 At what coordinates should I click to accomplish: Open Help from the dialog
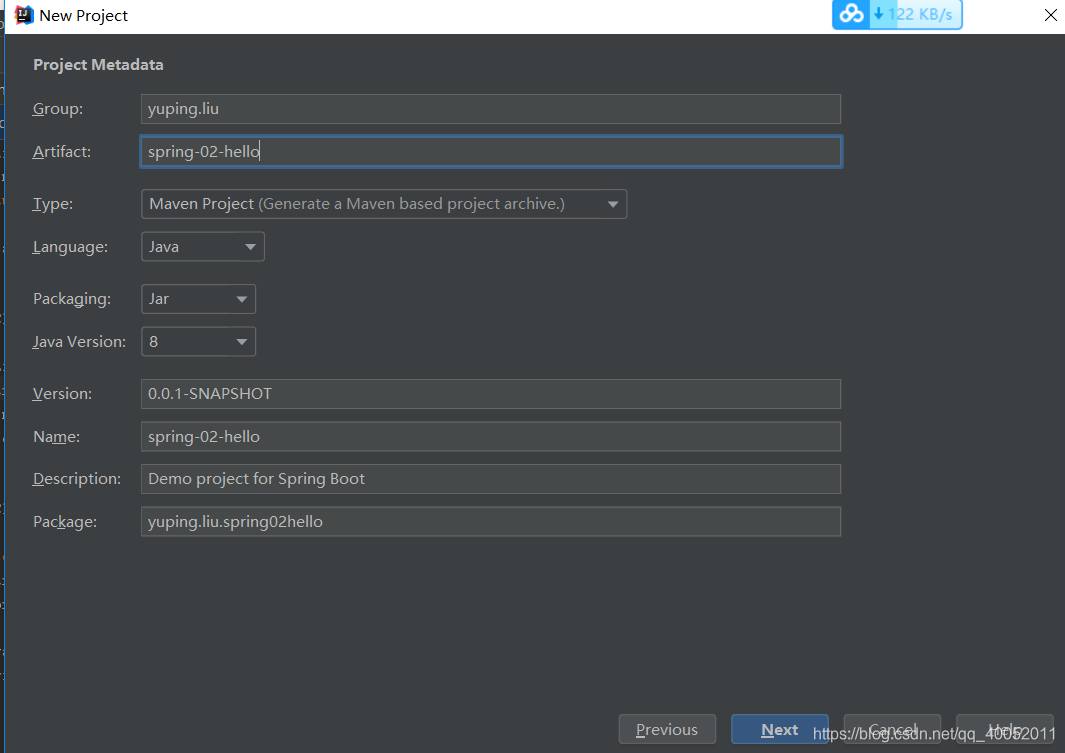point(1005,729)
